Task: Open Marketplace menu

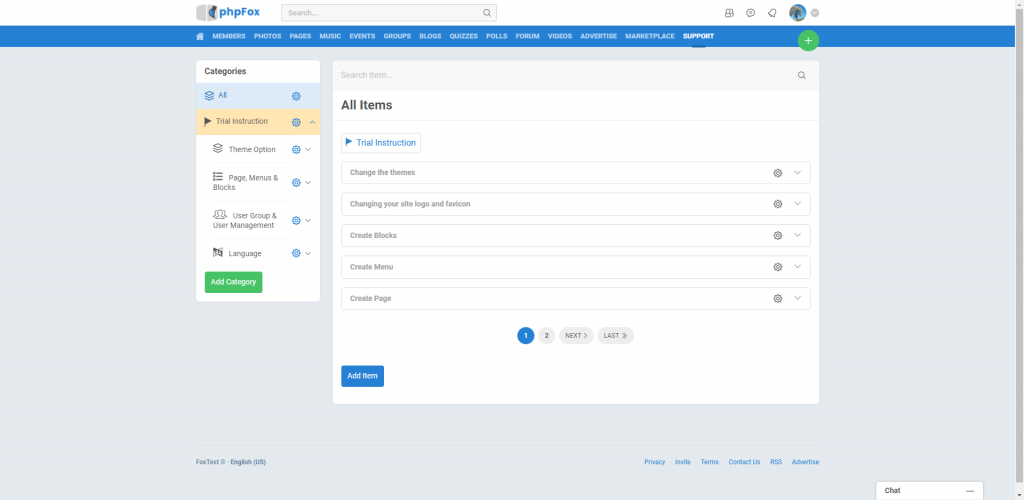Action: (650, 37)
